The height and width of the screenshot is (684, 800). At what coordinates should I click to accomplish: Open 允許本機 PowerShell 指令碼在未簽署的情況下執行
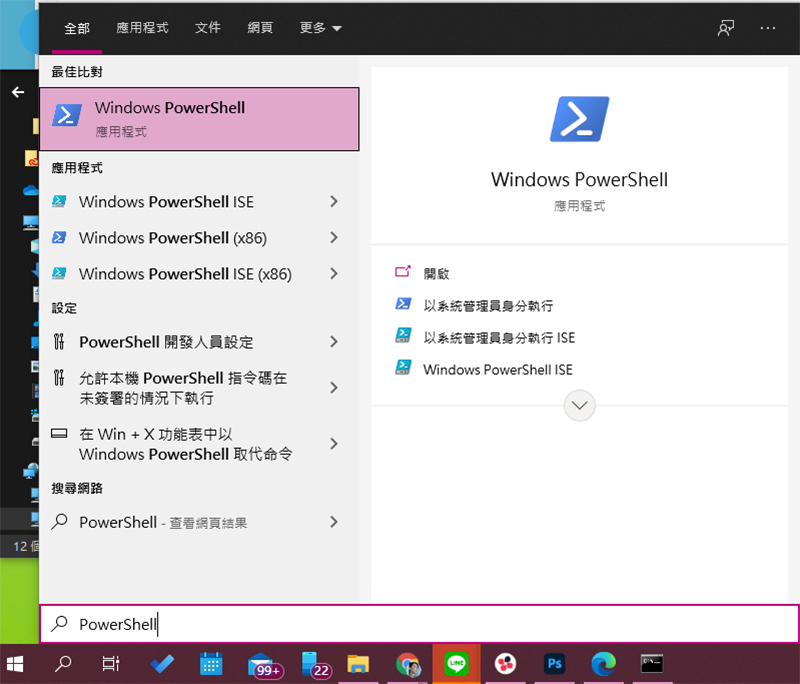(x=199, y=388)
